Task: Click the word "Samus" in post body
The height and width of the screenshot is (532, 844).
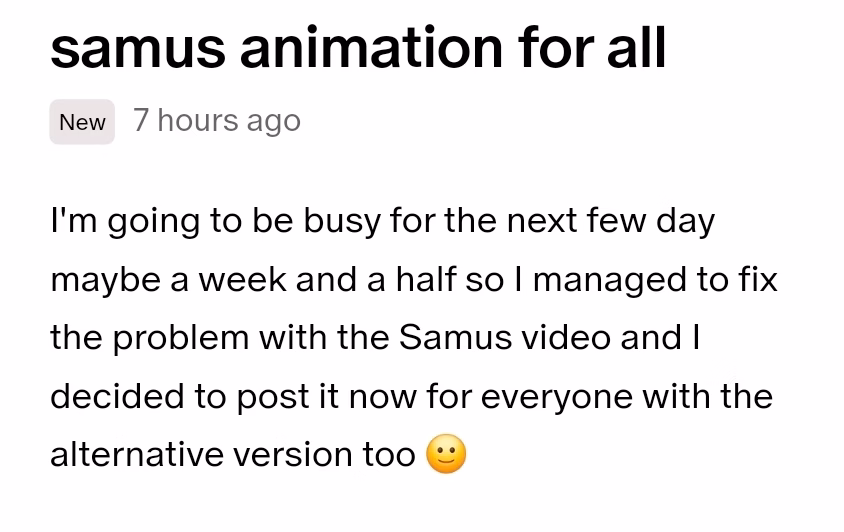Action: 455,338
